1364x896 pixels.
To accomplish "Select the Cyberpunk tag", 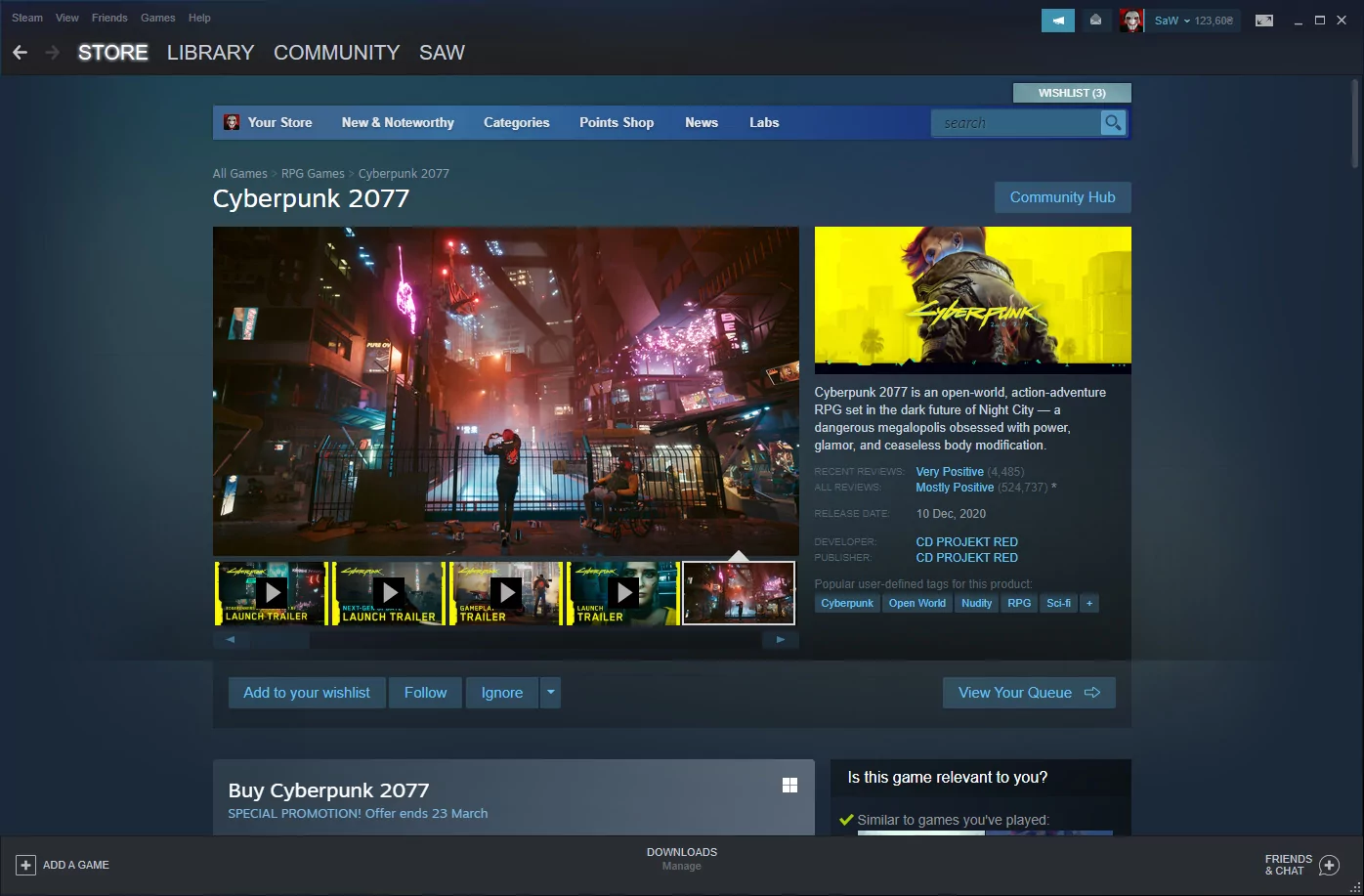I will coord(847,603).
